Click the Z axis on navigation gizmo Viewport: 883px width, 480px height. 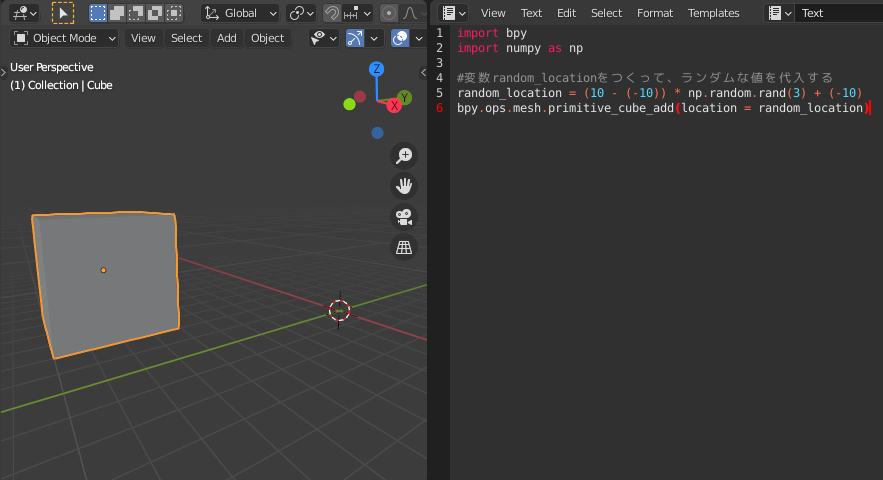377,69
